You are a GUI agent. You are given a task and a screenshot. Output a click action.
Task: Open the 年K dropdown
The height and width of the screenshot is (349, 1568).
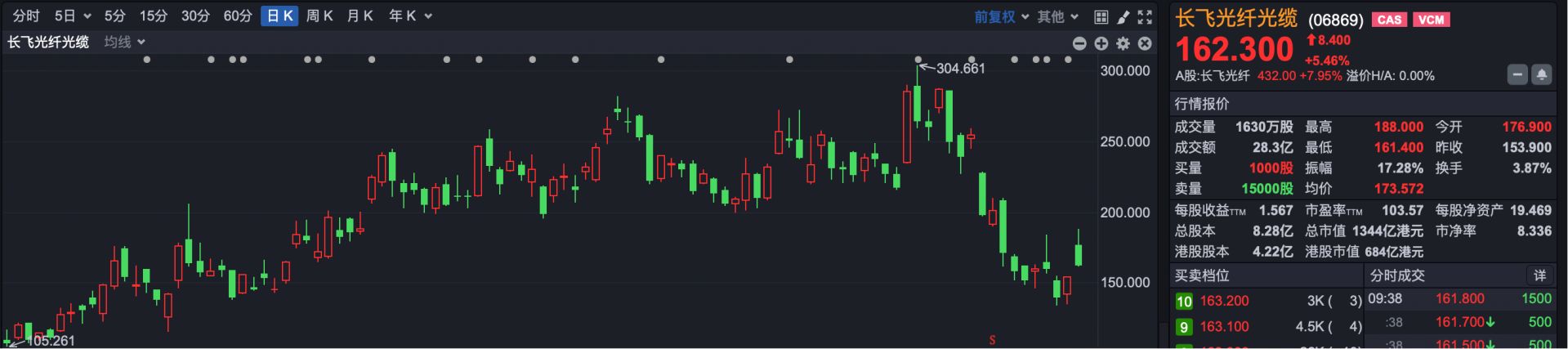coord(410,16)
